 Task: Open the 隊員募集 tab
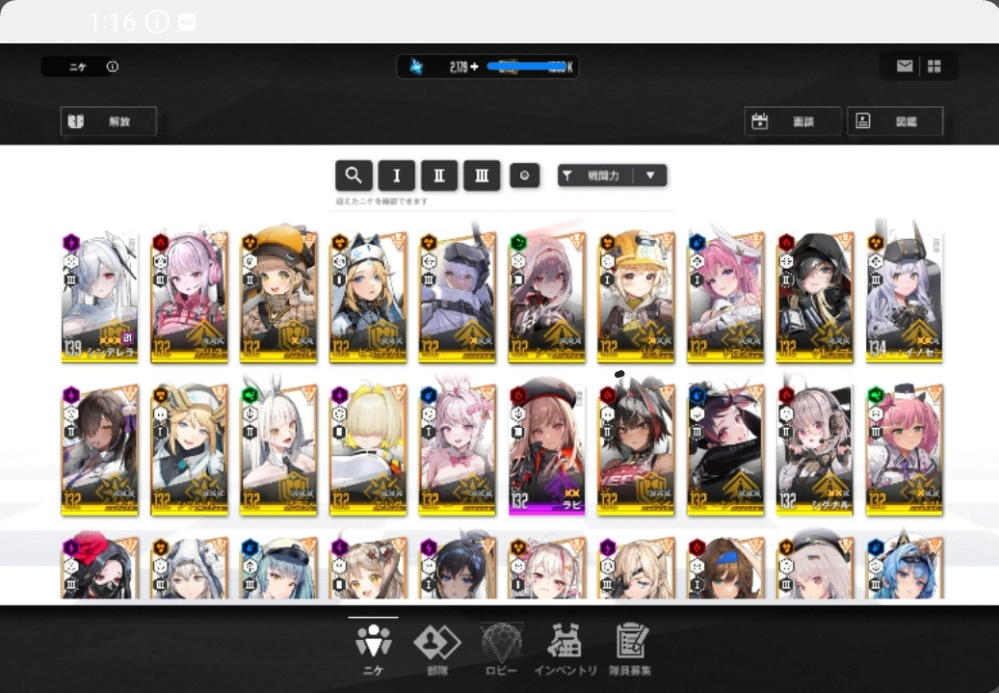[x=630, y=650]
